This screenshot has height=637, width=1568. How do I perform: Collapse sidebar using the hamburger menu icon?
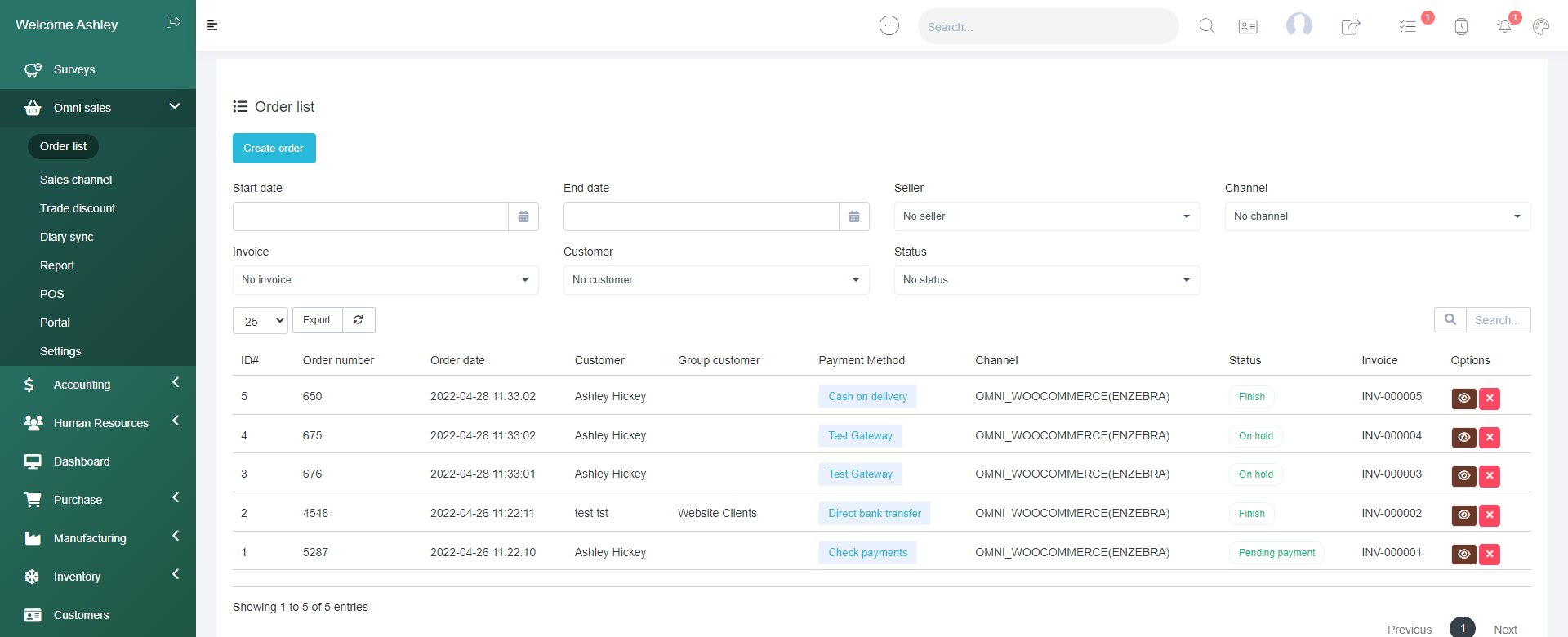tap(212, 25)
